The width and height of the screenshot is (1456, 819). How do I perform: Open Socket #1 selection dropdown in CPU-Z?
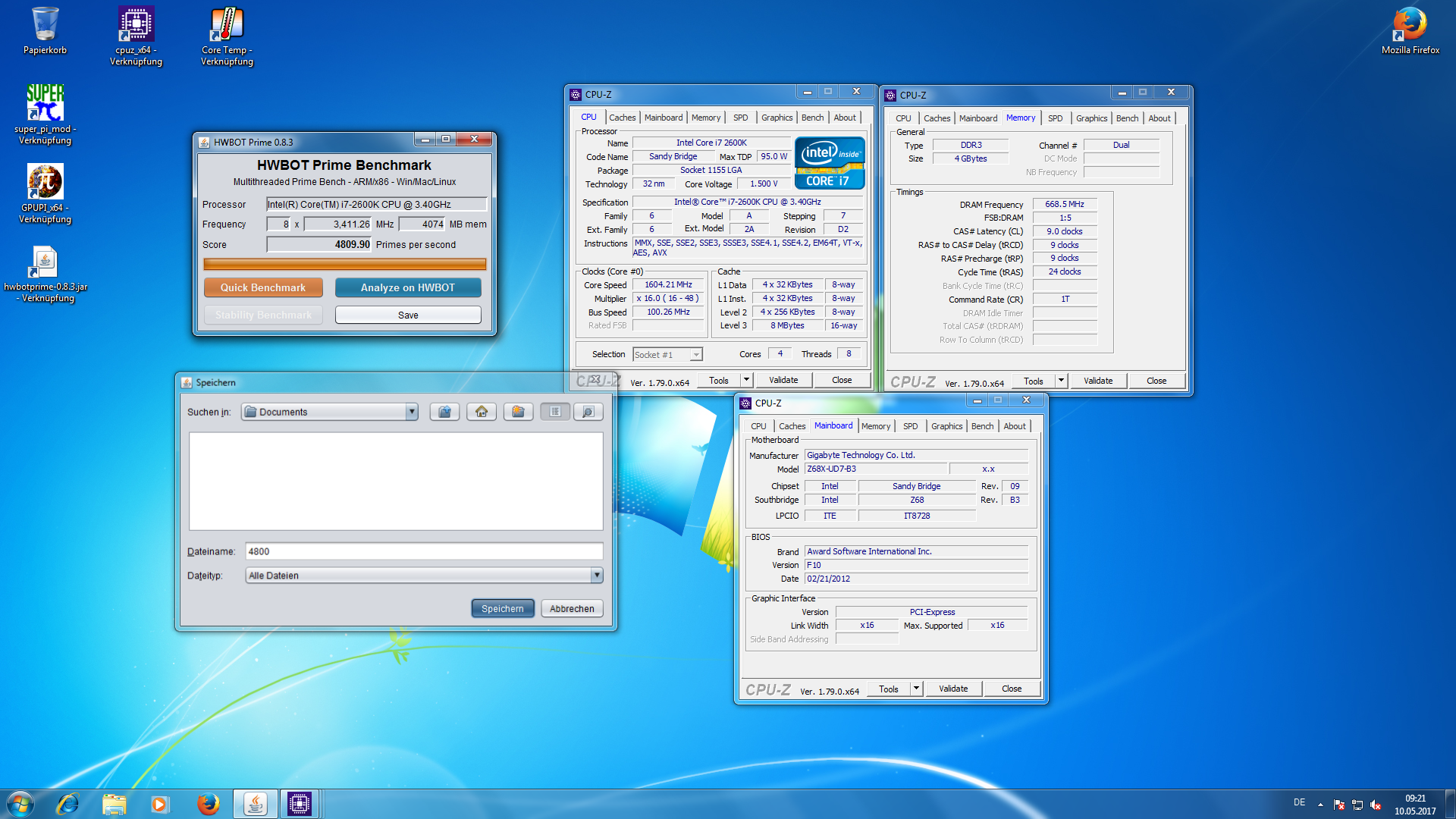point(696,355)
